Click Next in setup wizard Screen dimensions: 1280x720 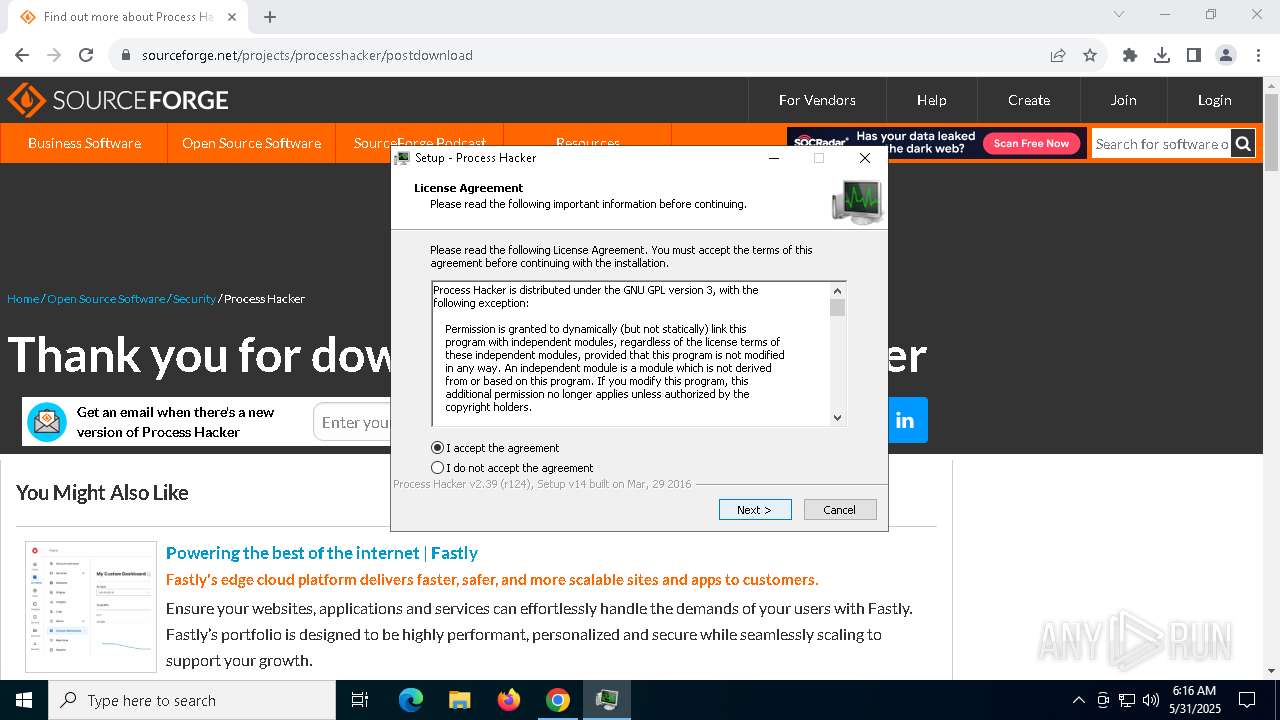point(755,510)
